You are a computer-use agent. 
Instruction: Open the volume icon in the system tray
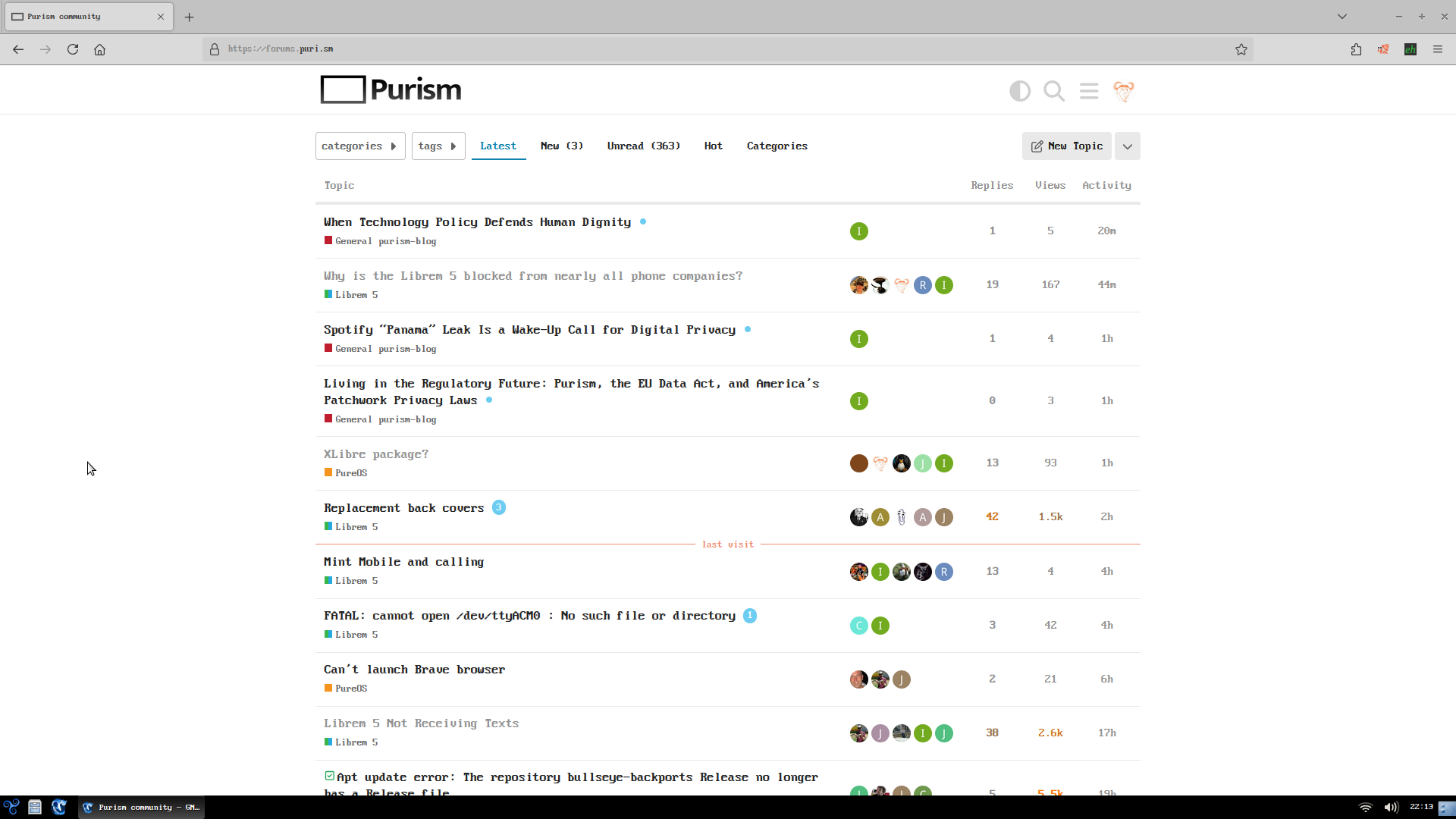1391,807
